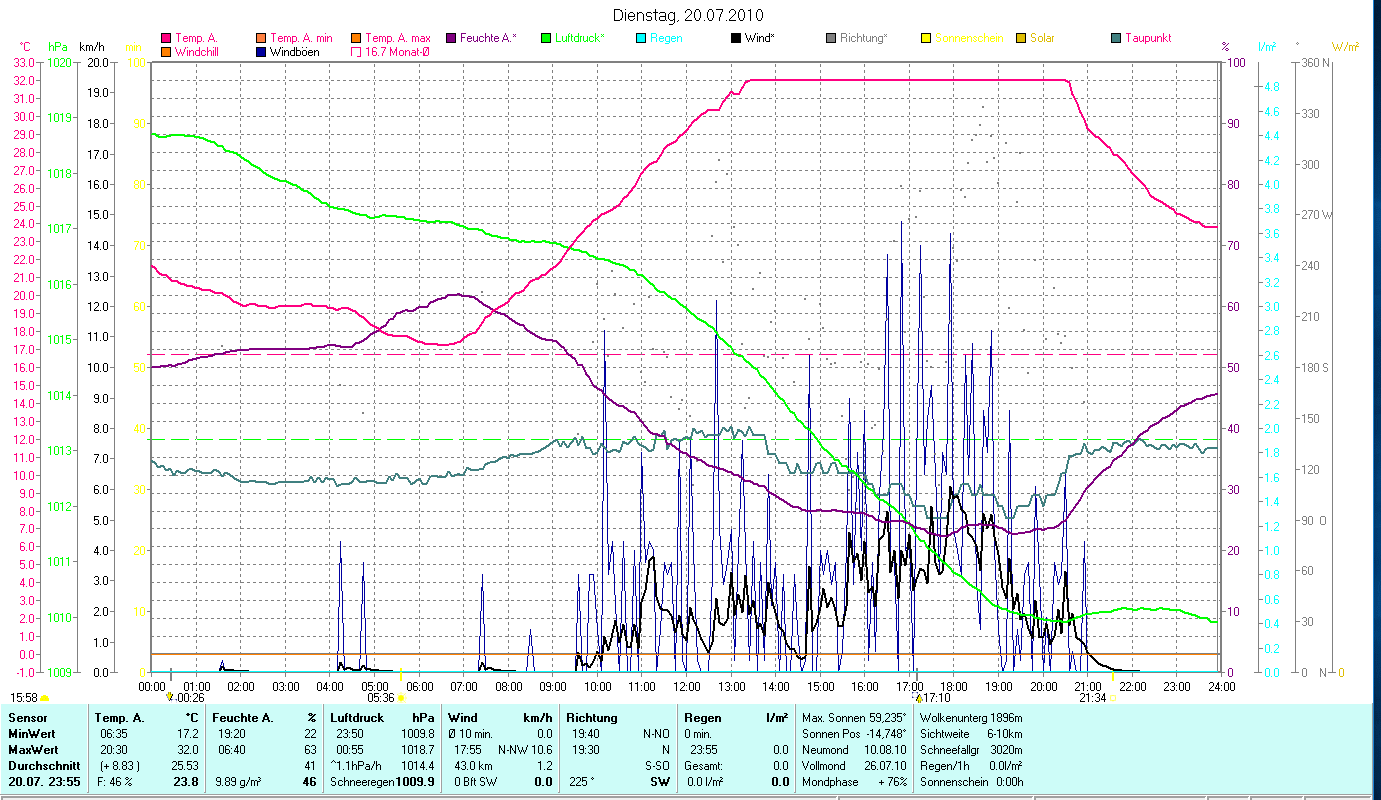Click the yellow Sonnenschein legend square

click(x=926, y=38)
